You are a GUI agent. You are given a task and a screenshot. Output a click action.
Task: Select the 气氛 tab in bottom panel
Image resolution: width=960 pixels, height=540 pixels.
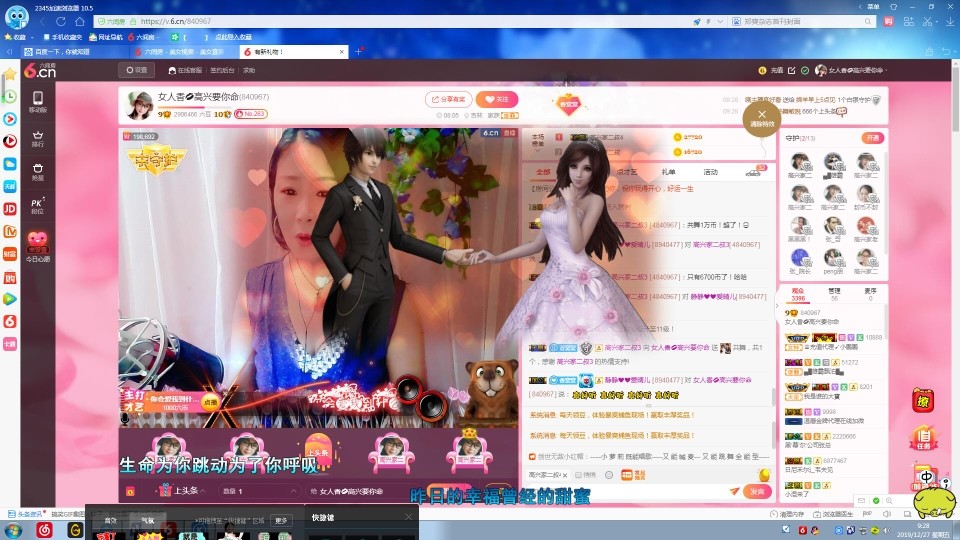click(x=148, y=520)
